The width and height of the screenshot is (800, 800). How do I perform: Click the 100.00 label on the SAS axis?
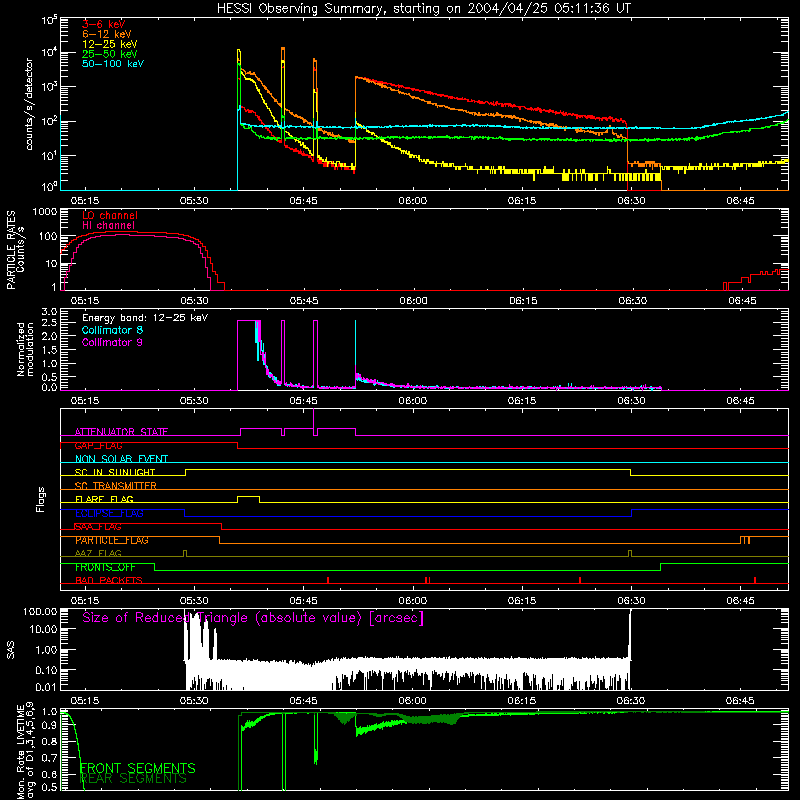(x=40, y=611)
